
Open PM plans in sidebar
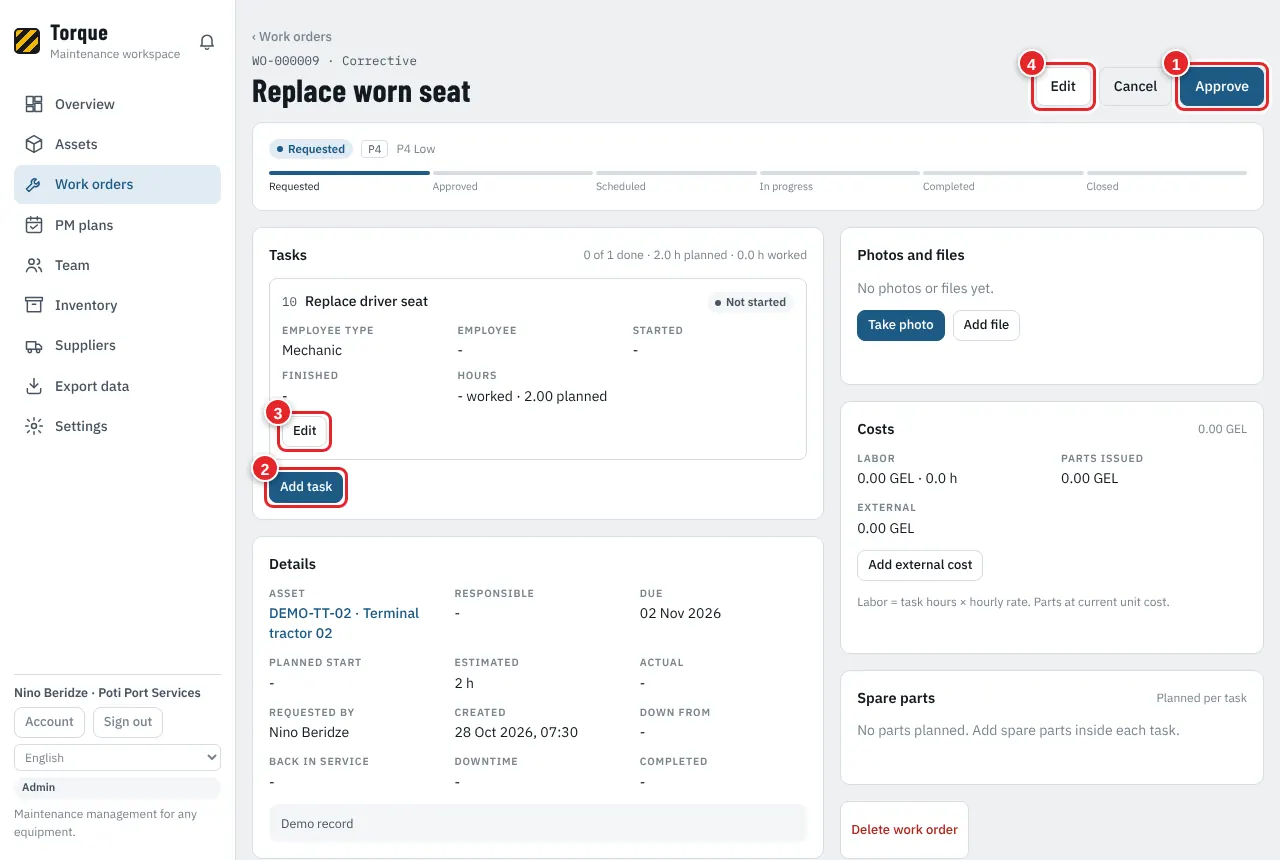117,225
